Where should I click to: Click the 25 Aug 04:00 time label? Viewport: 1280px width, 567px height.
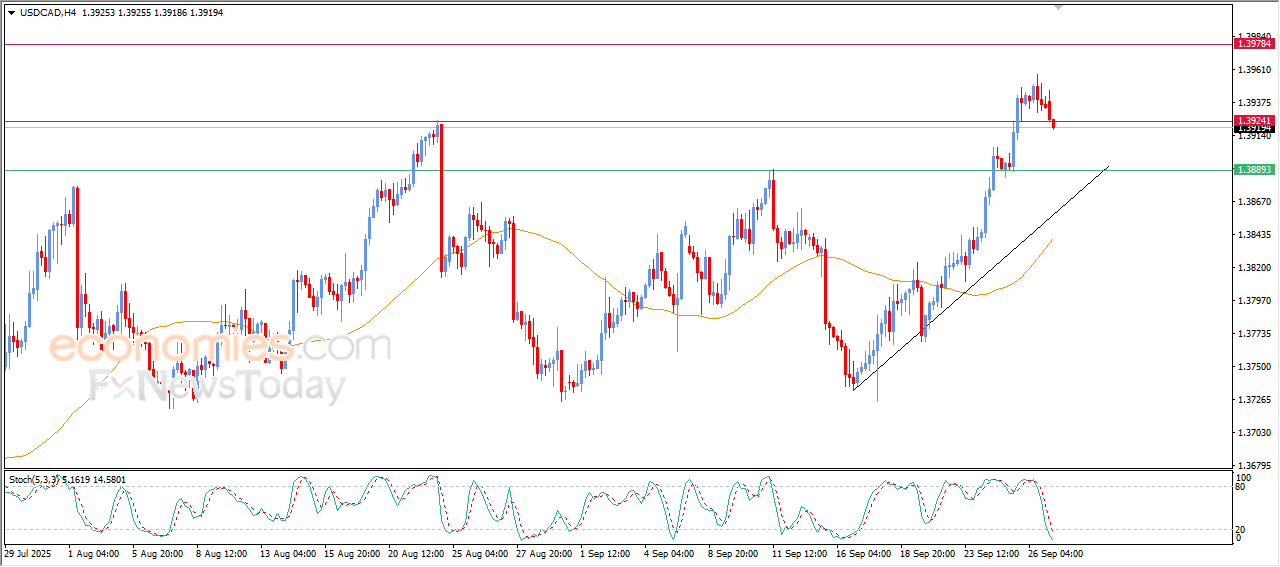point(480,552)
